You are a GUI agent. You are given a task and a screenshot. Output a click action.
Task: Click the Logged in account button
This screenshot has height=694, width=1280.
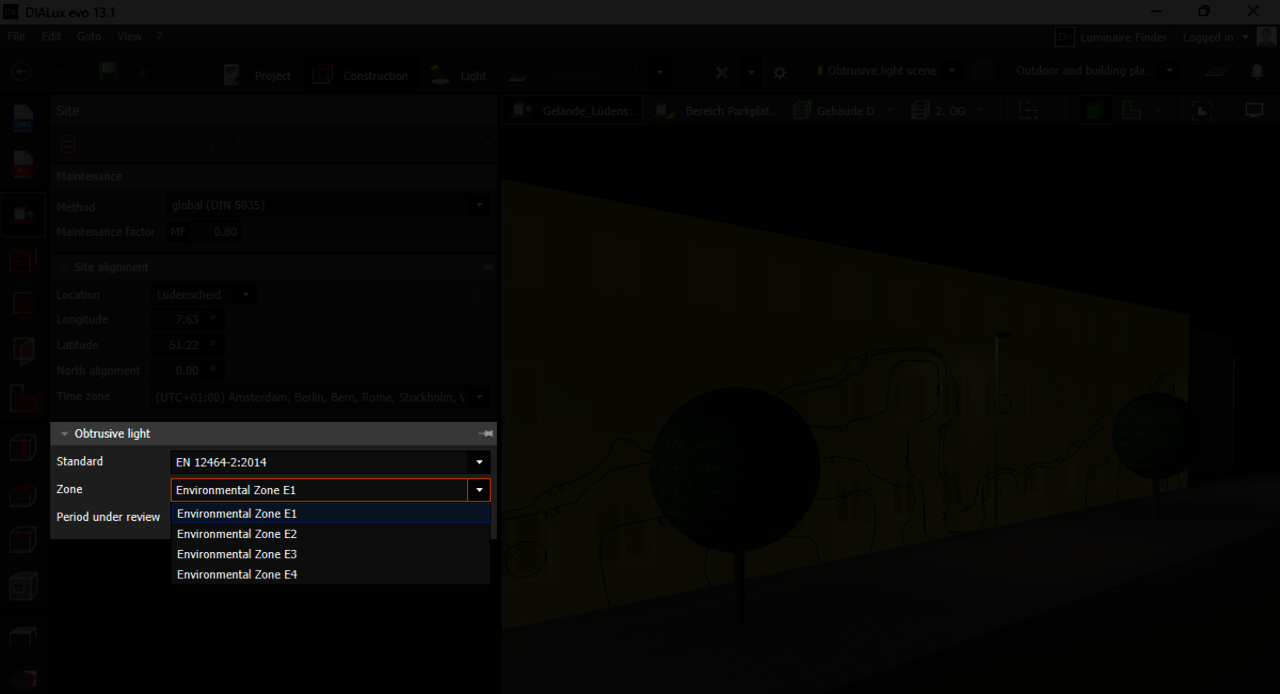pyautogui.click(x=1214, y=37)
